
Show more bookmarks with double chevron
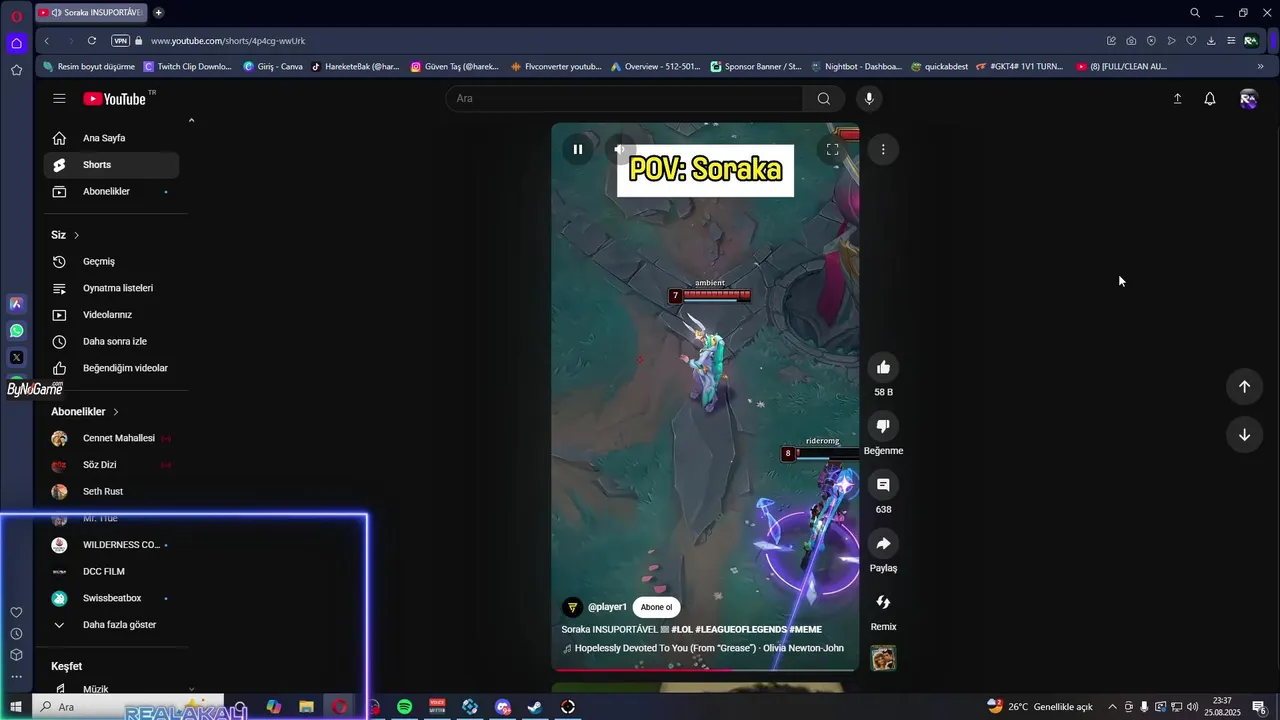click(1260, 67)
